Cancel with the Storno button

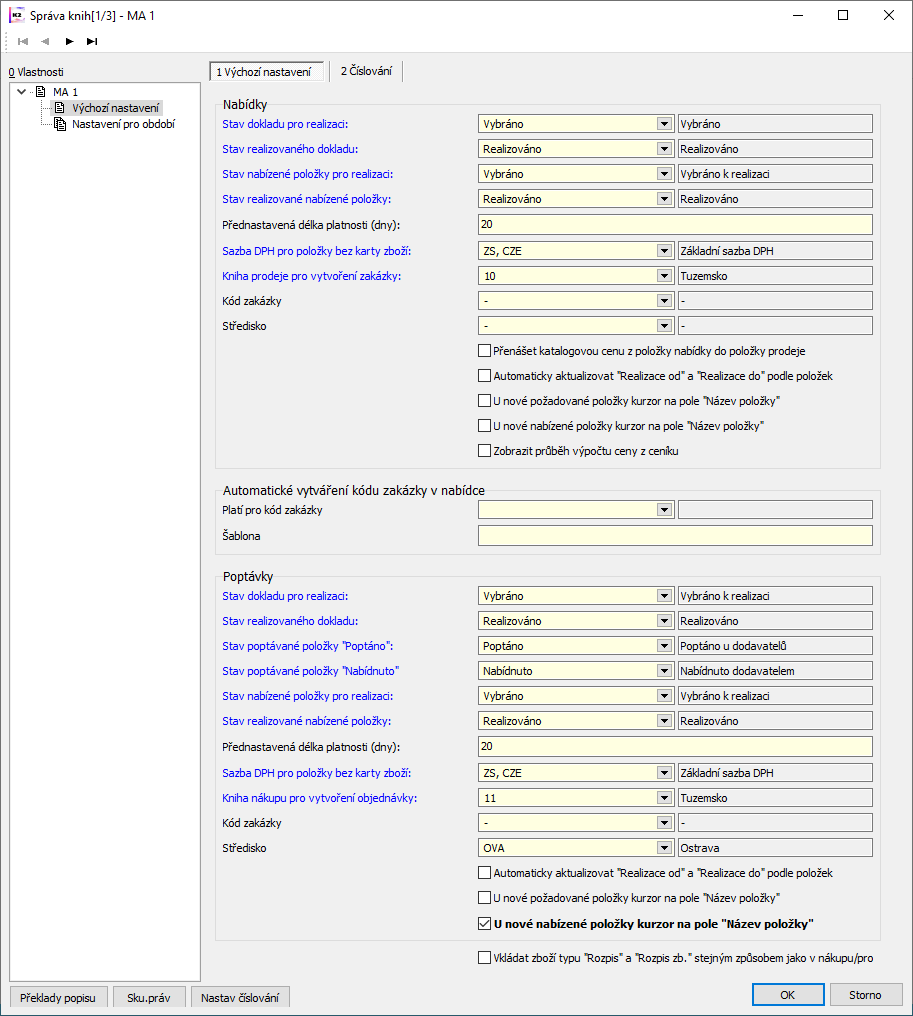pos(866,995)
